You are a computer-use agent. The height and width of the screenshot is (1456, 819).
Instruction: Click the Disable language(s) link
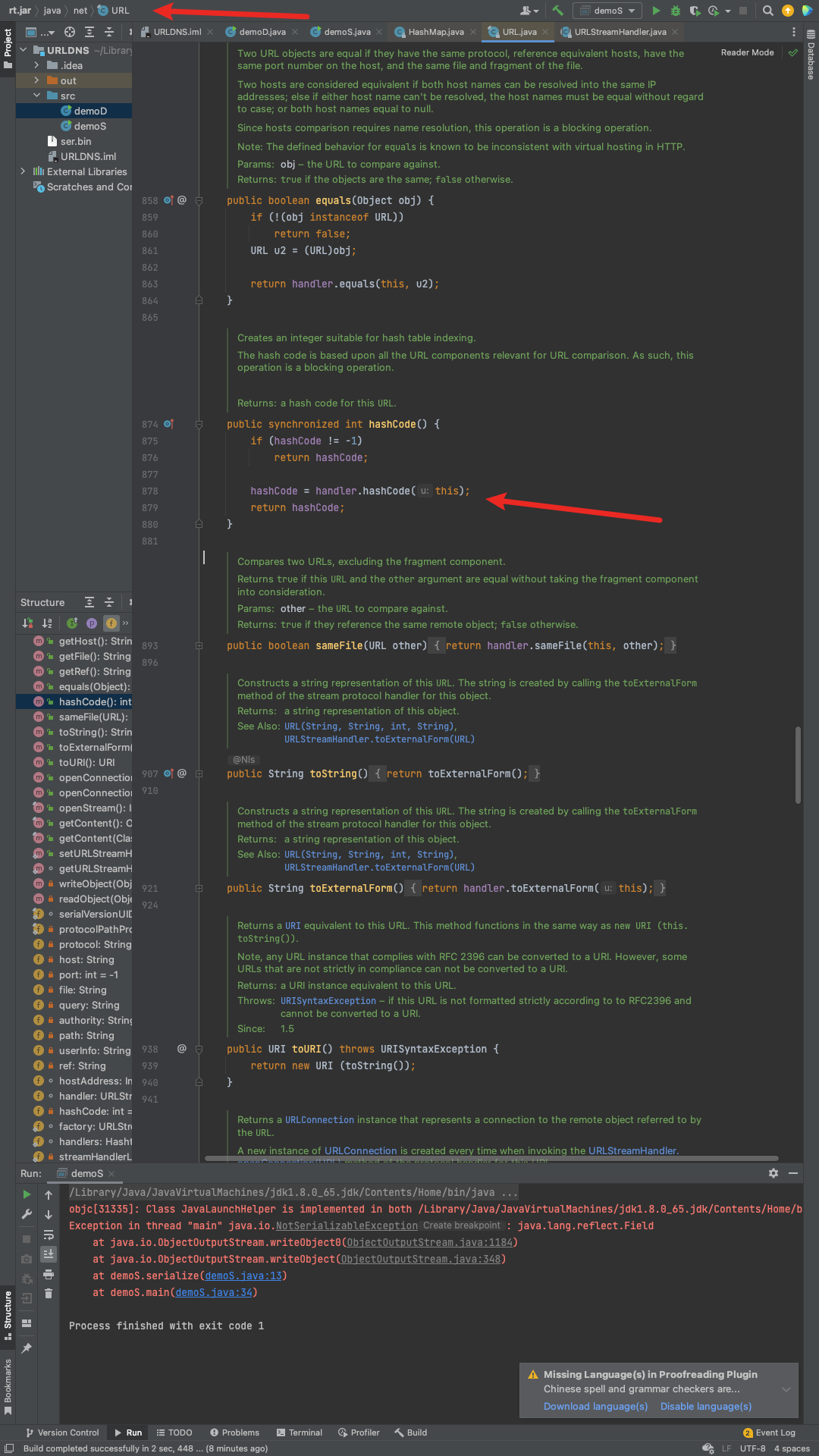pos(706,1406)
